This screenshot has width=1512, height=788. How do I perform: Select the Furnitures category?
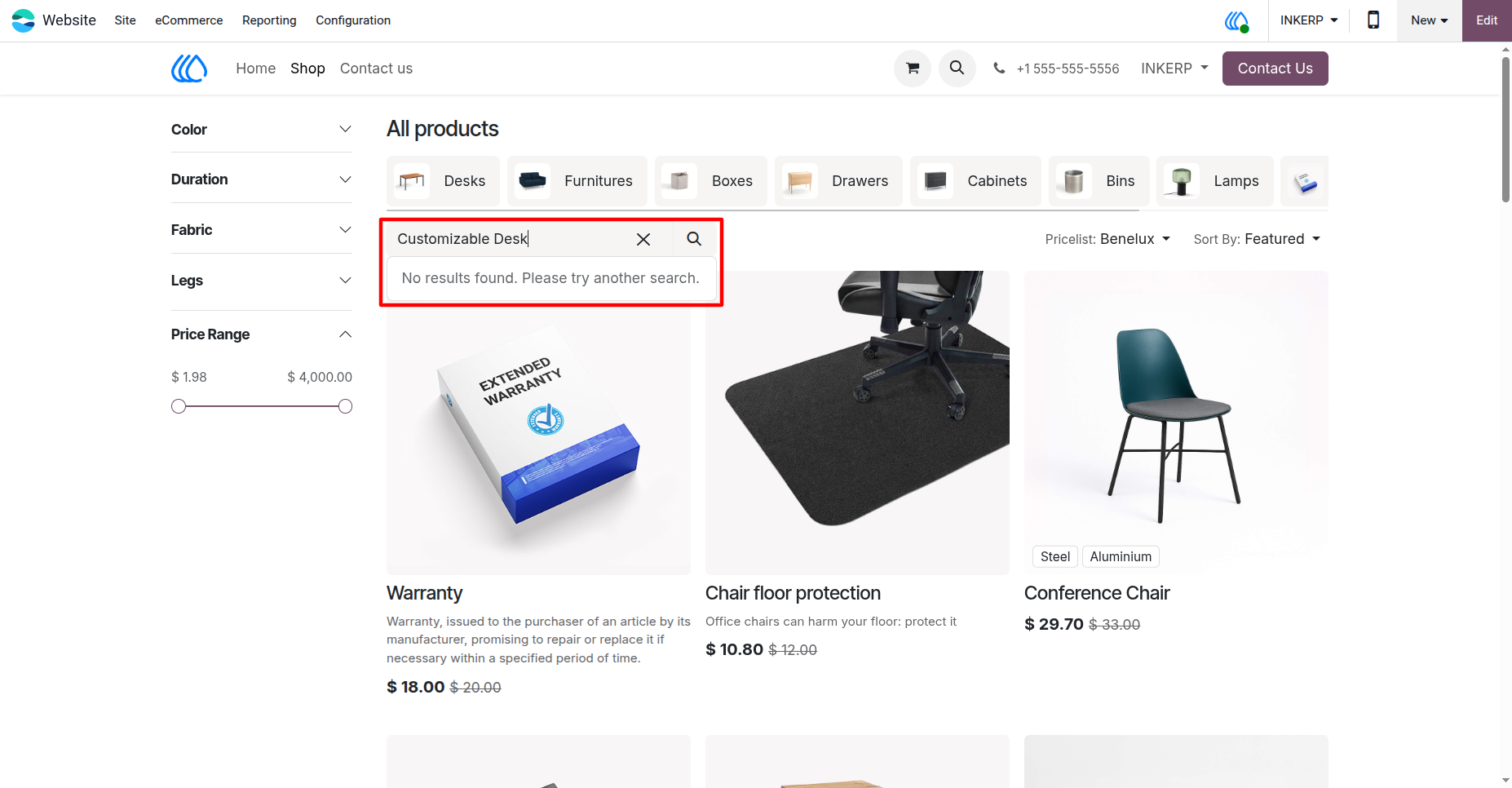coord(577,181)
